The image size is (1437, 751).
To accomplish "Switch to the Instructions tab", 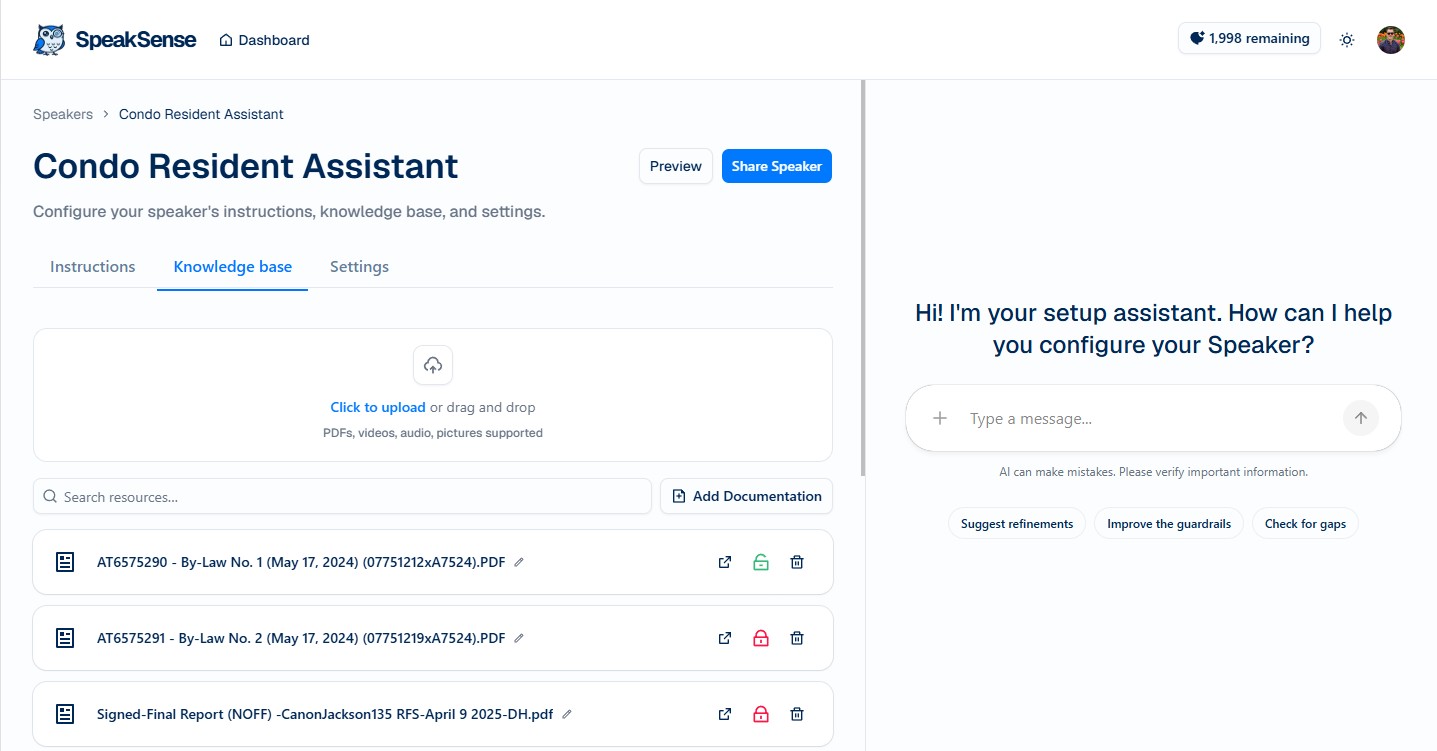I will pyautogui.click(x=93, y=267).
